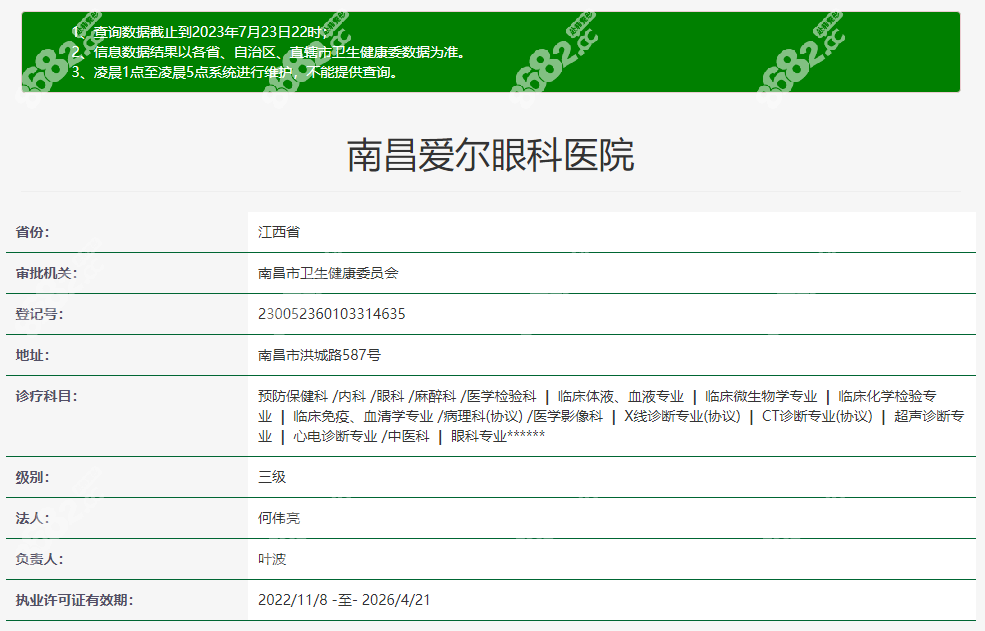Click the text 预防保健科 in departments
985x631 pixels.
pos(293,396)
